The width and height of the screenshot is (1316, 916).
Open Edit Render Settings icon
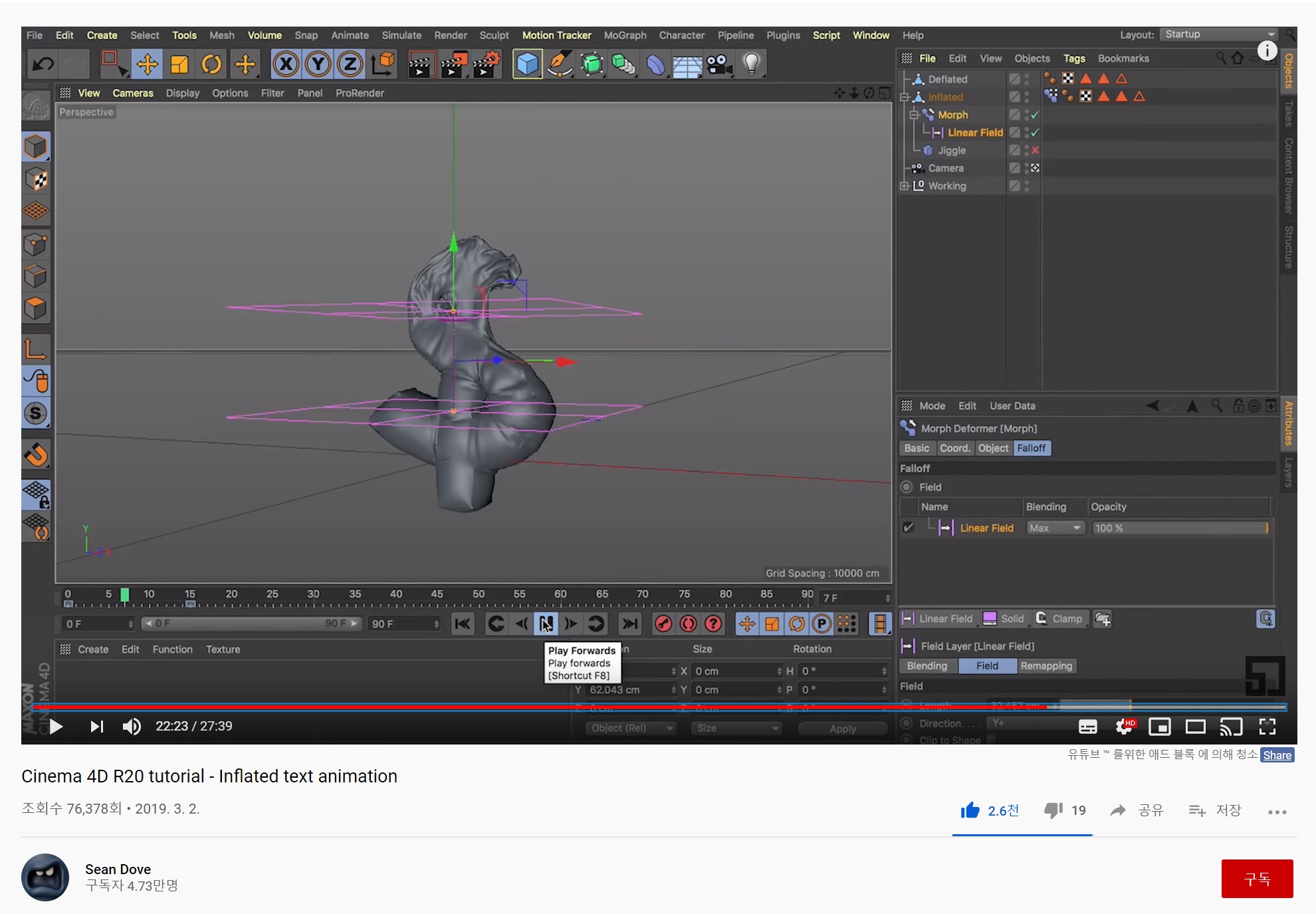(x=487, y=64)
